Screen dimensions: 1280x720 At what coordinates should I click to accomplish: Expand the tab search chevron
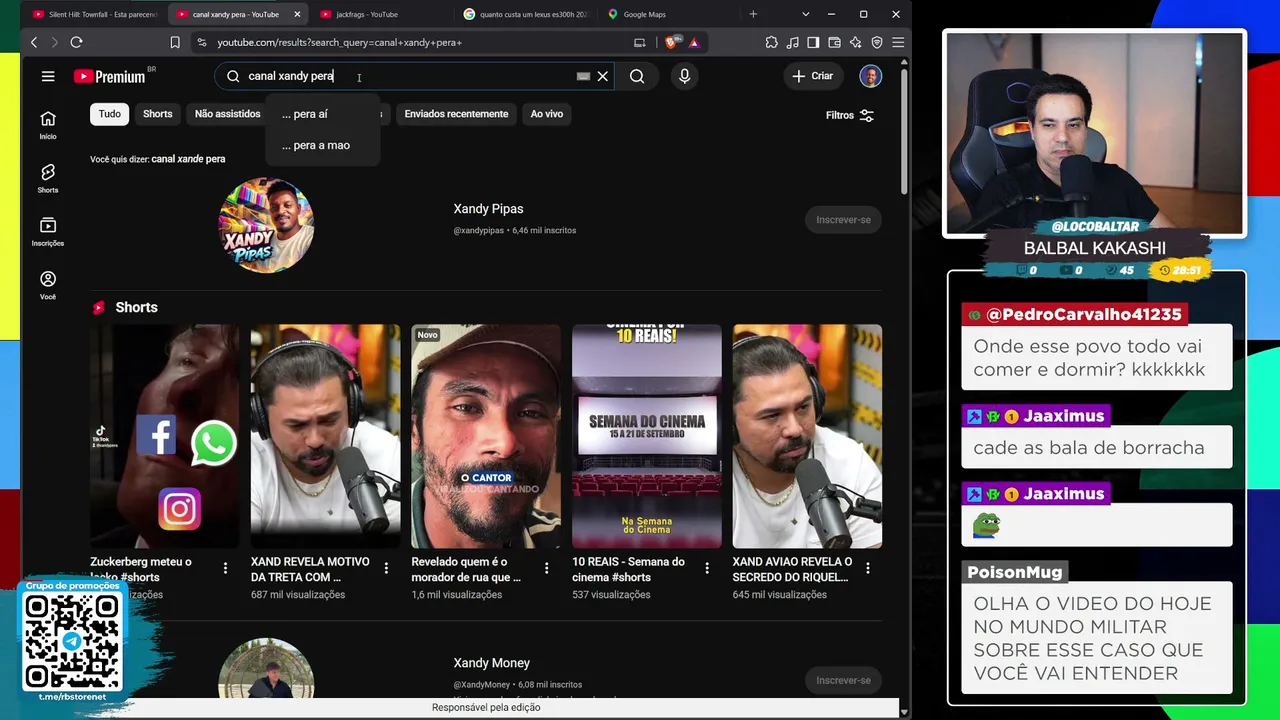tap(805, 14)
